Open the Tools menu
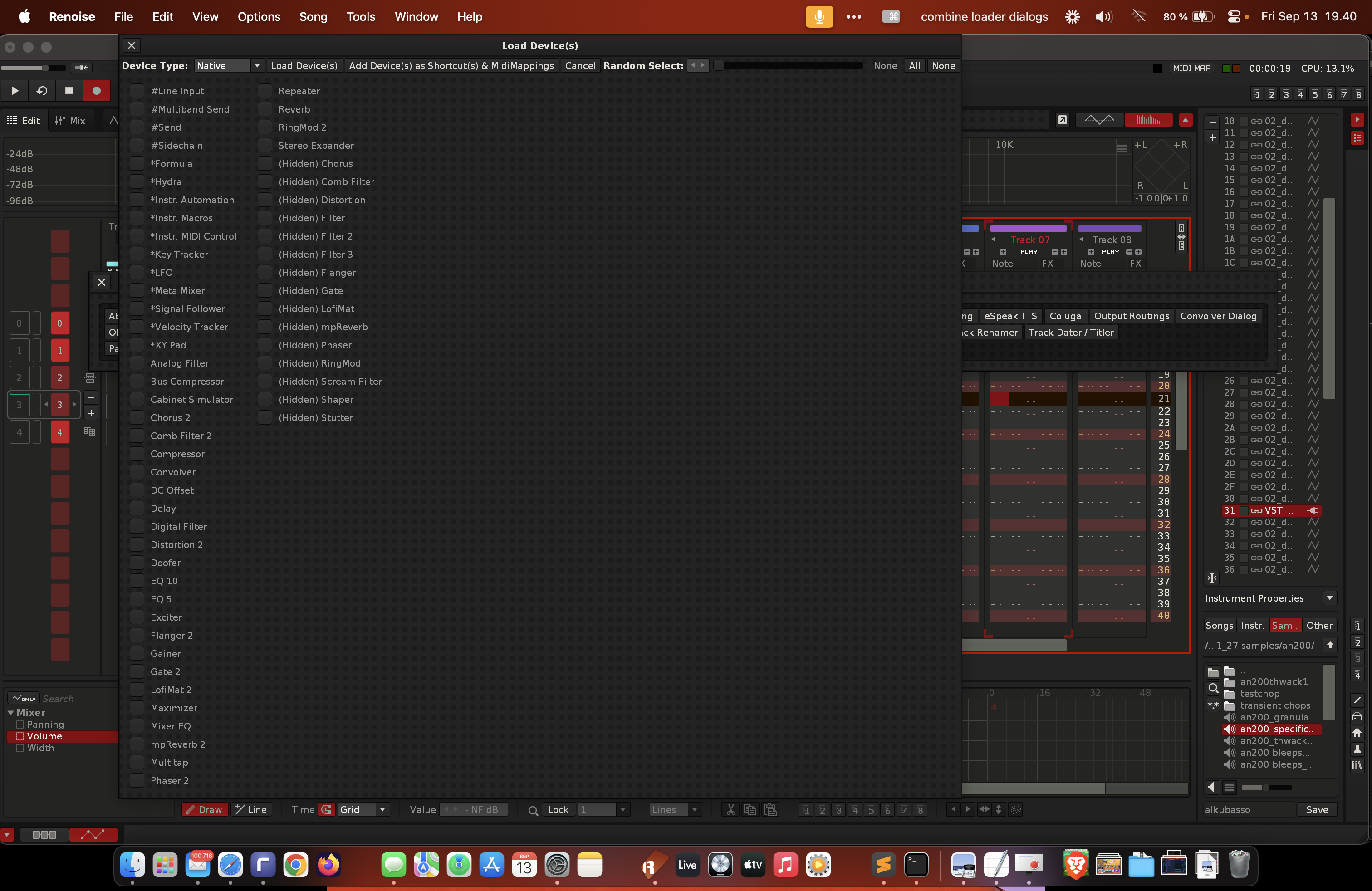This screenshot has height=891, width=1372. [360, 17]
